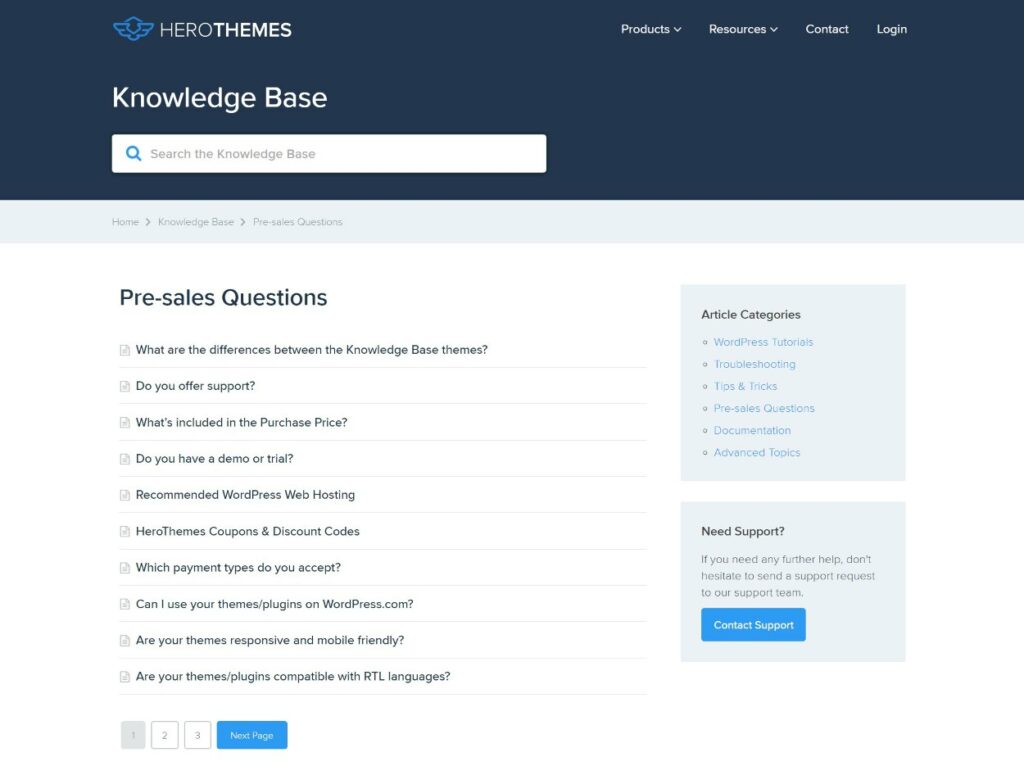Viewport: 1024px width, 766px height.
Task: Click the Knowledge Base search input field
Action: coord(330,152)
